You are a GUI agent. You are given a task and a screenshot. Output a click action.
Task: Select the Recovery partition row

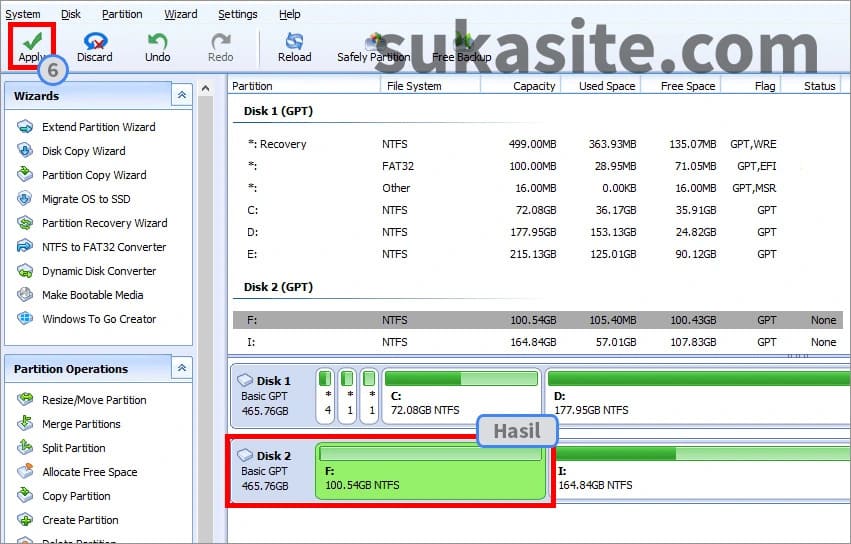539,144
